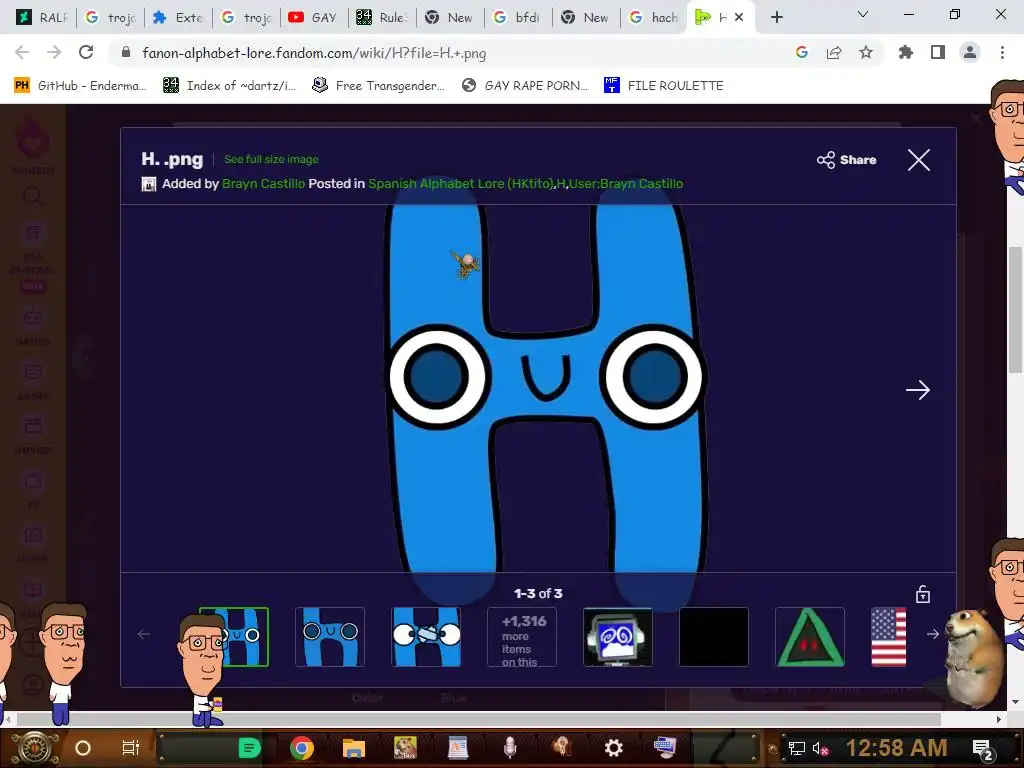The image size is (1024, 768).
Task: Go forward with the browser forward arrow
Action: (54, 52)
